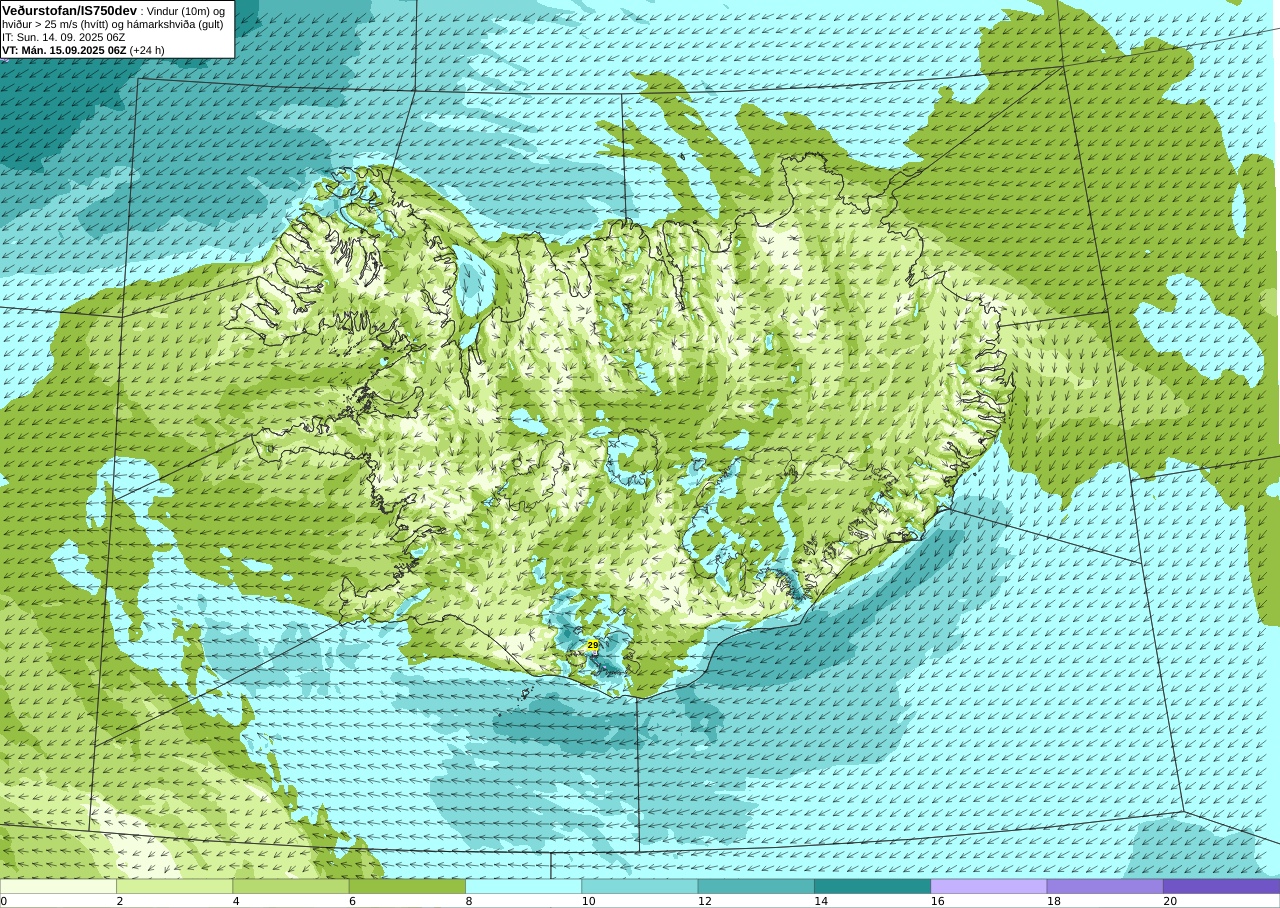
Task: Select the dark teal 14–16 m/s legend swatch
Action: tap(872, 886)
